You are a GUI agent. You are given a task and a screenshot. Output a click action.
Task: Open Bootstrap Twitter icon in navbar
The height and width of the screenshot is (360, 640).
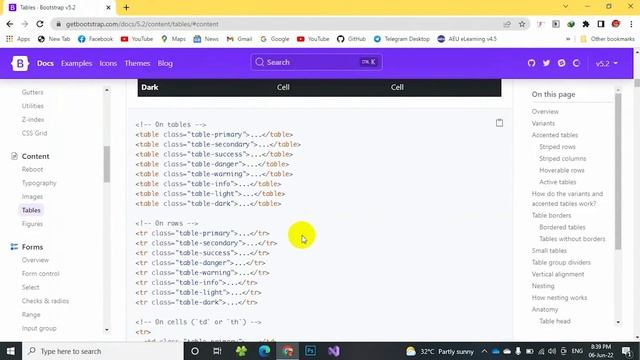(546, 63)
